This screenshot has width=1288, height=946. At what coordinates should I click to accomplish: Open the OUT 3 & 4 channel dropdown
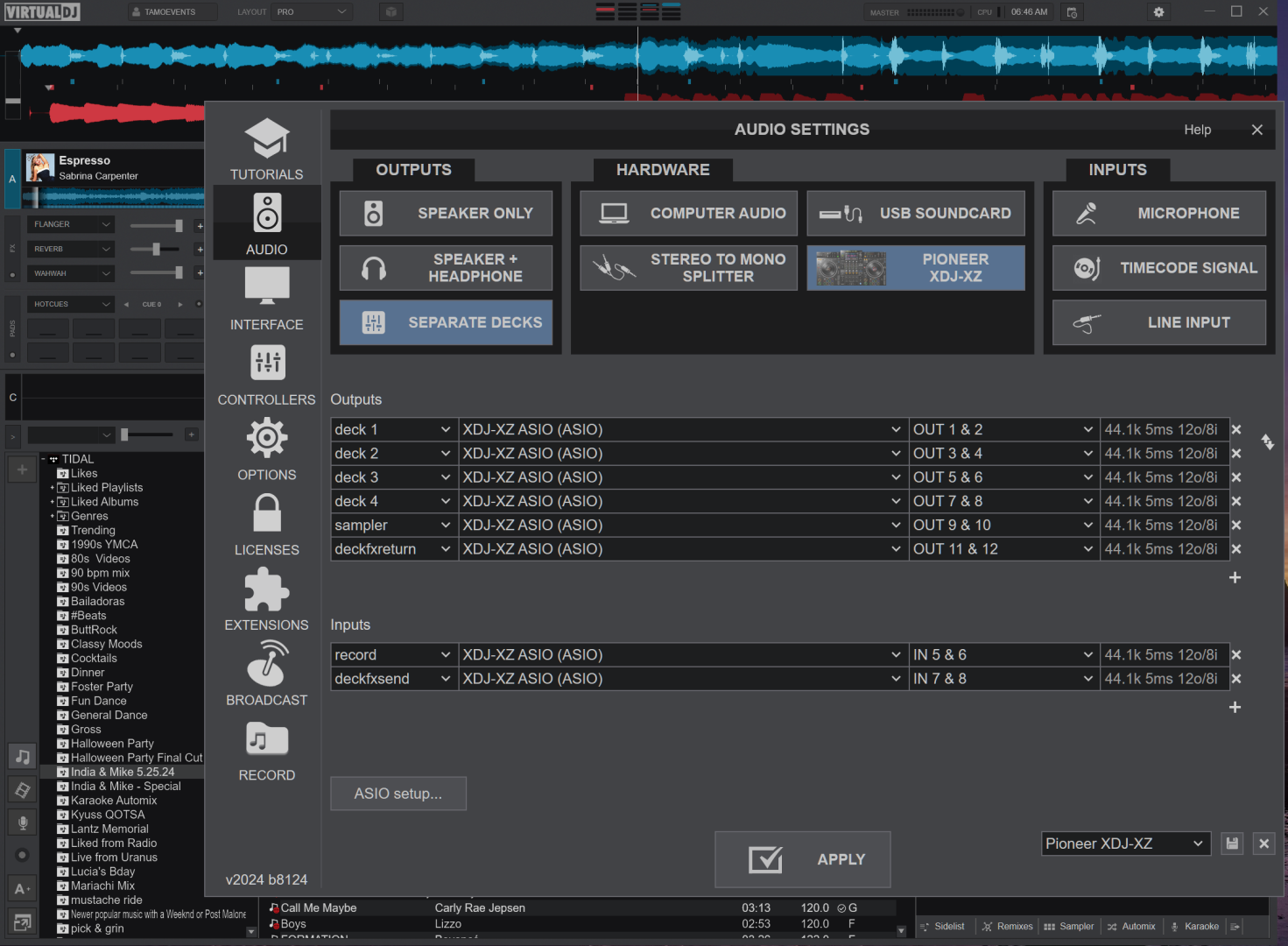1004,454
